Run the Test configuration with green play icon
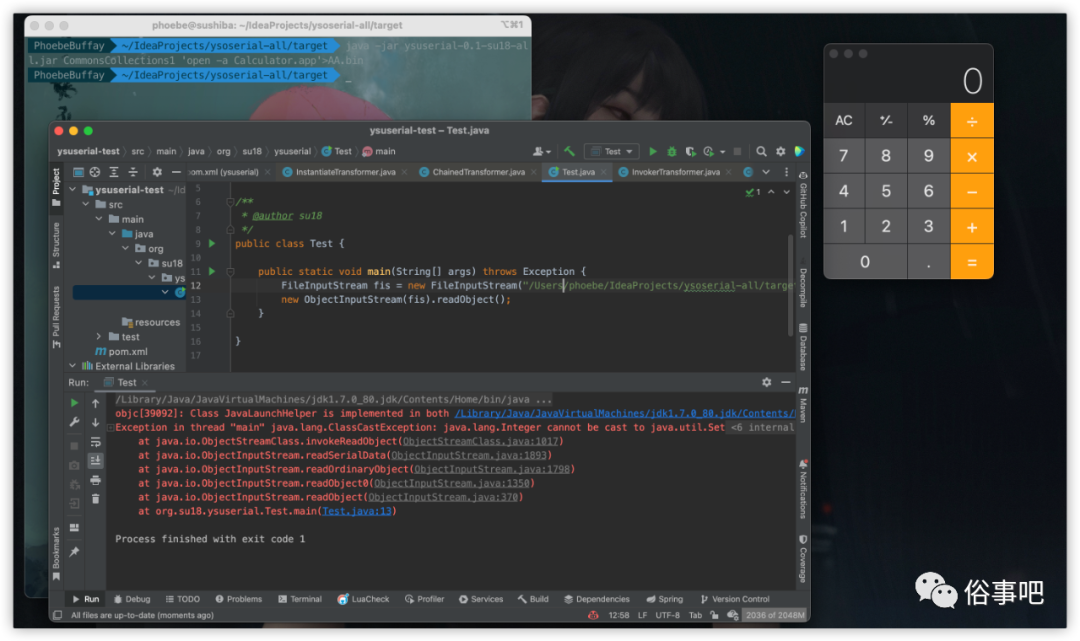This screenshot has width=1080, height=641. tap(652, 151)
